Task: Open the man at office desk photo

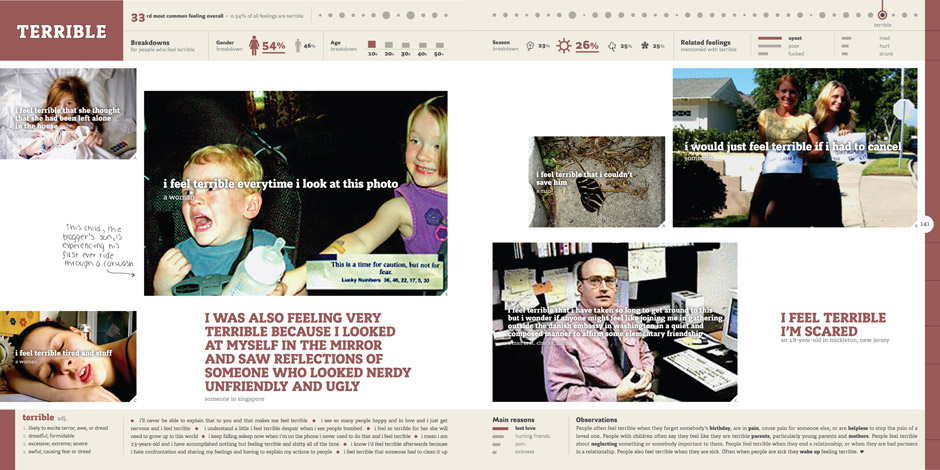Action: (x=614, y=322)
